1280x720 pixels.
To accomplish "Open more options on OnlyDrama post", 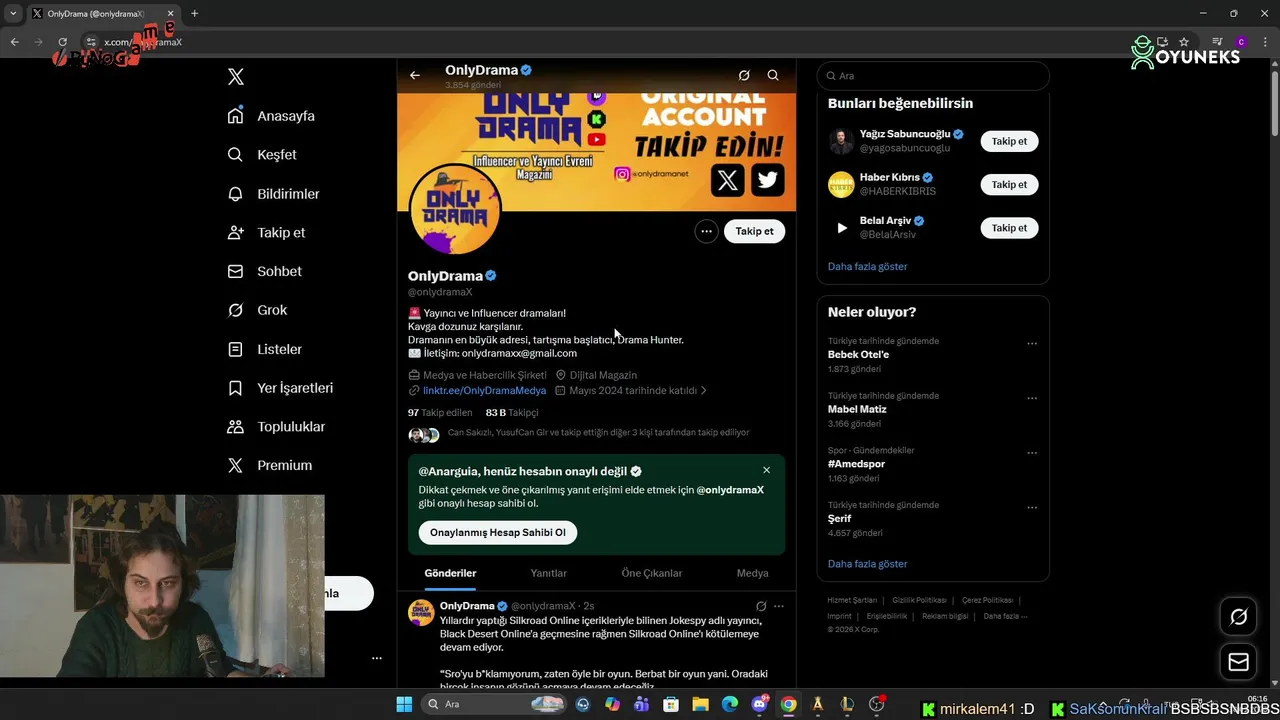I will [779, 606].
